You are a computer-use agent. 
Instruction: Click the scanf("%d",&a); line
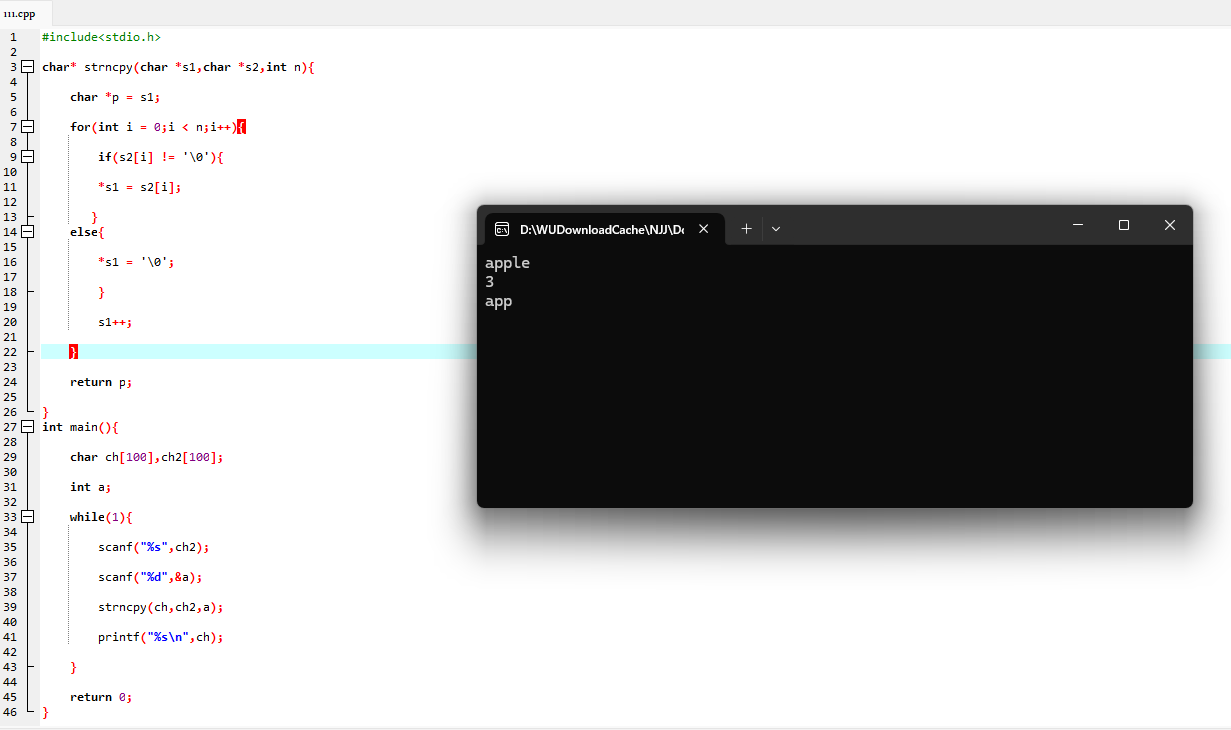[150, 577]
